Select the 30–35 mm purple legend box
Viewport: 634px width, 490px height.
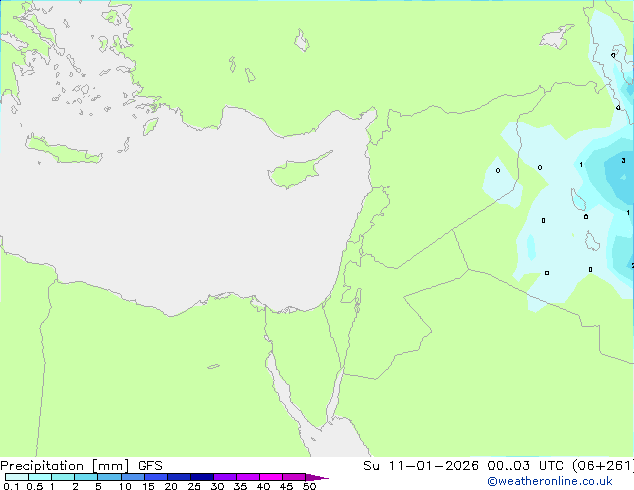[225, 477]
